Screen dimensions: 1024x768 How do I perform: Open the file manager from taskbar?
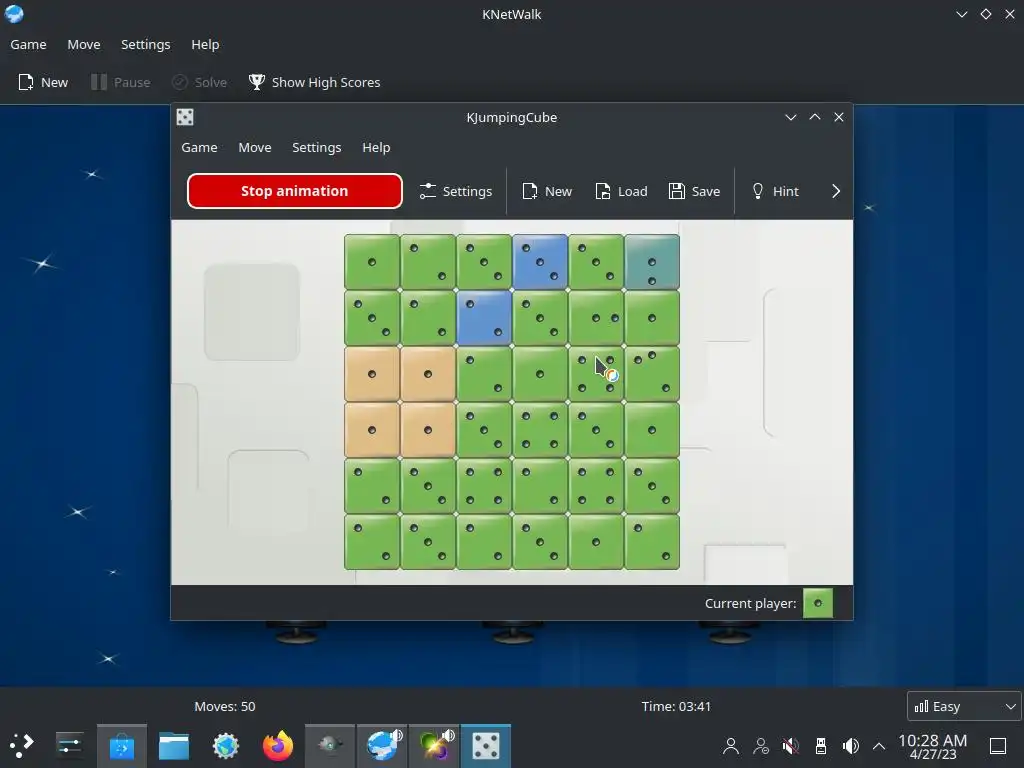tap(174, 745)
